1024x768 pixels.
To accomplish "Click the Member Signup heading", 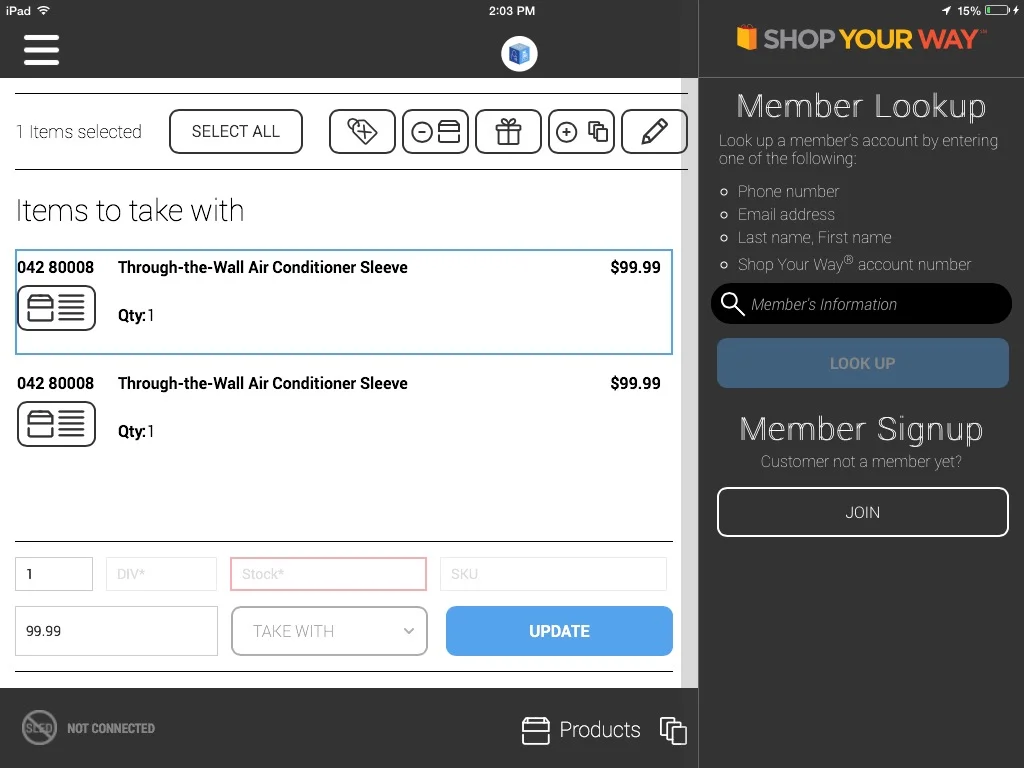I will pyautogui.click(x=861, y=429).
